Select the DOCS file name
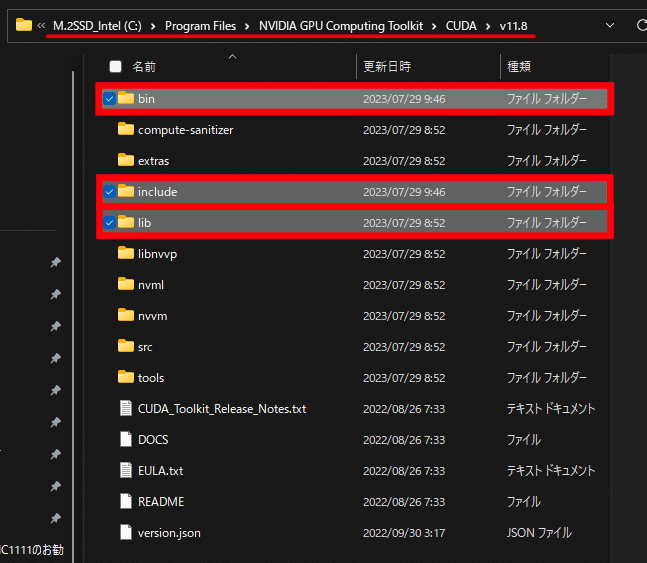This screenshot has height=563, width=647. 153,440
